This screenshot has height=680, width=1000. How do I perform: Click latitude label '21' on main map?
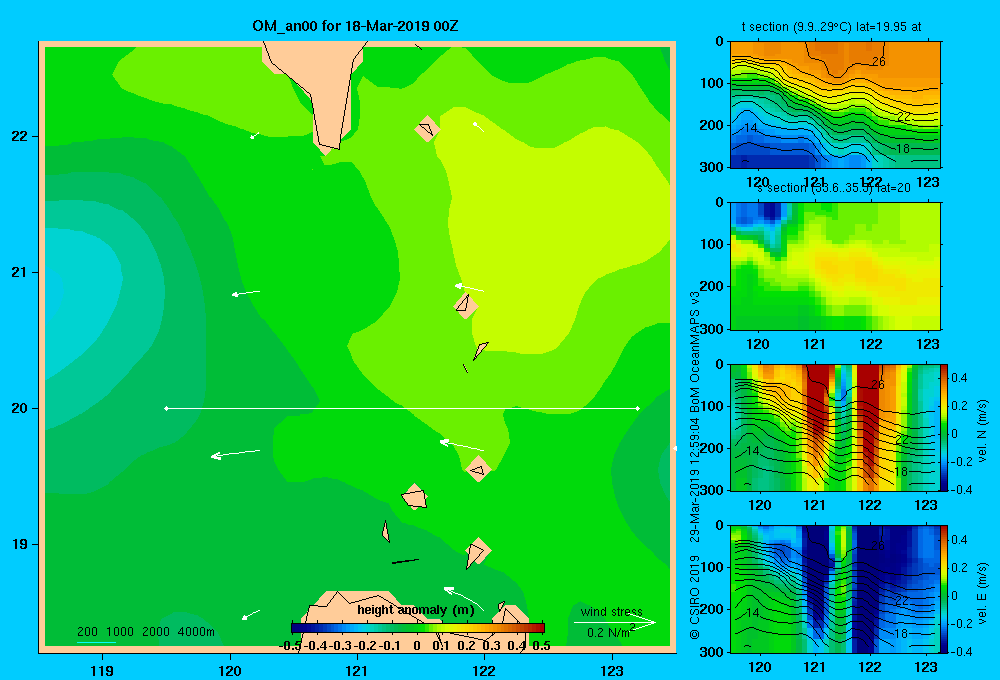[x=19, y=272]
